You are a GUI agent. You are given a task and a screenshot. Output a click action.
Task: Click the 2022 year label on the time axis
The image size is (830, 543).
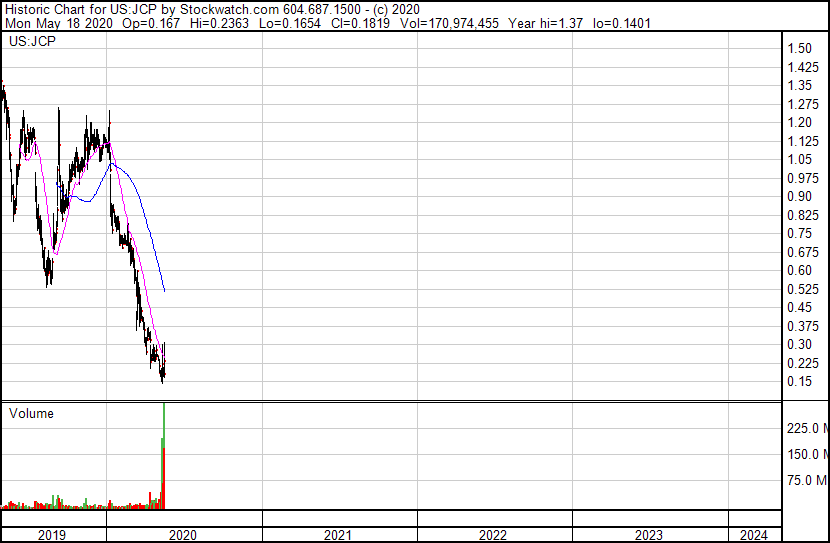[x=493, y=535]
